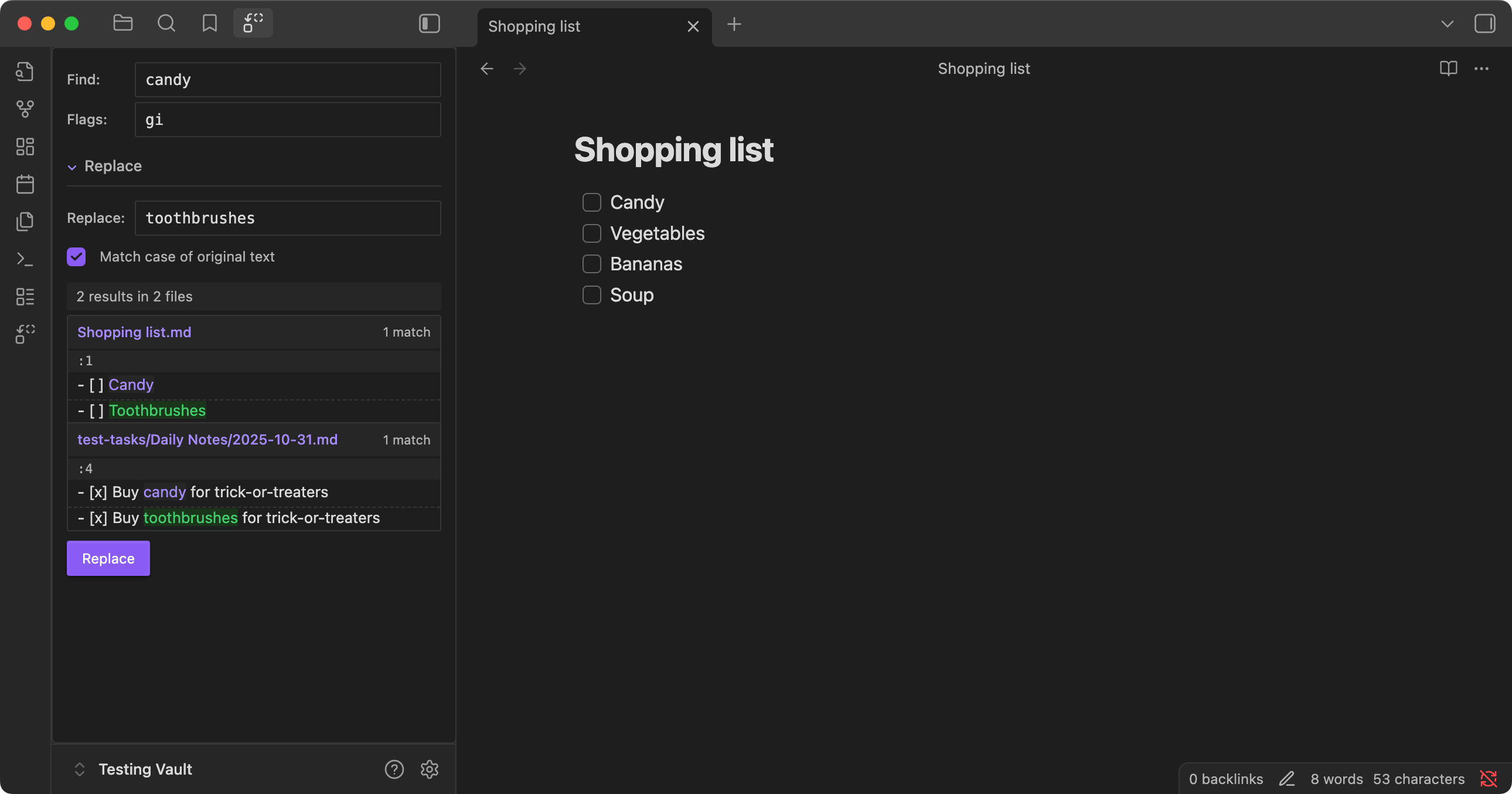Focus the Flags input field

[288, 119]
